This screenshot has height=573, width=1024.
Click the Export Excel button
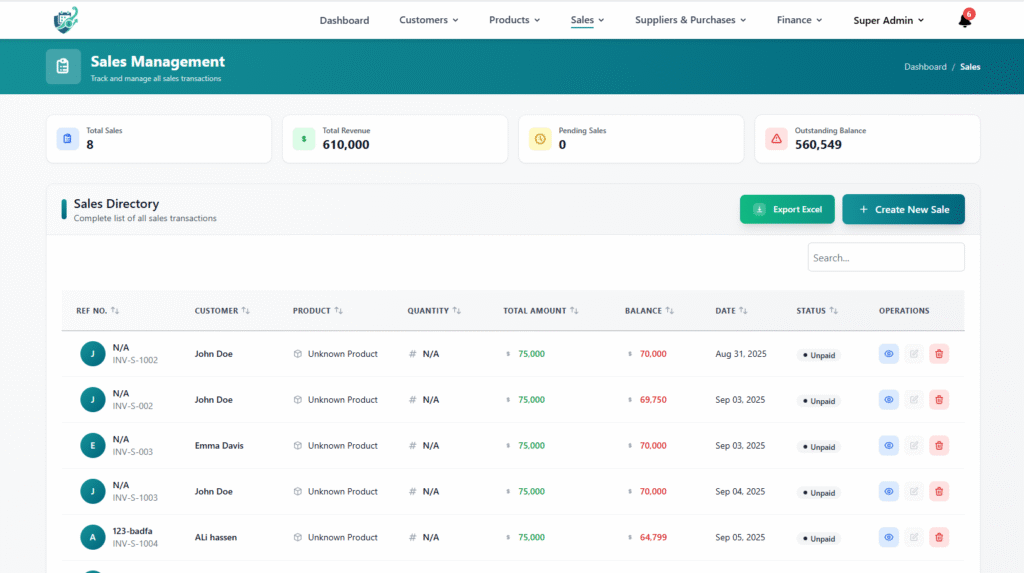[x=787, y=210]
